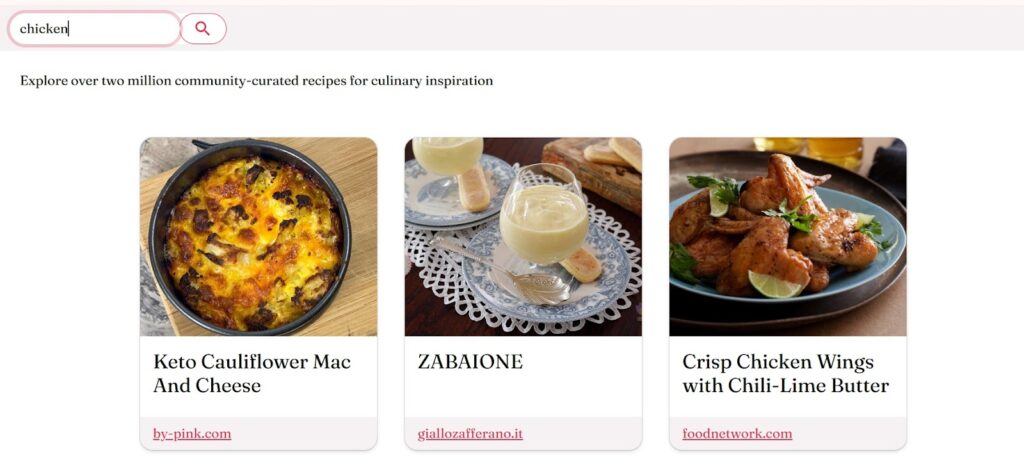Image resolution: width=1024 pixels, height=460 pixels.
Task: Click the silver spoon in the Zabaione photo
Action: pos(502,271)
